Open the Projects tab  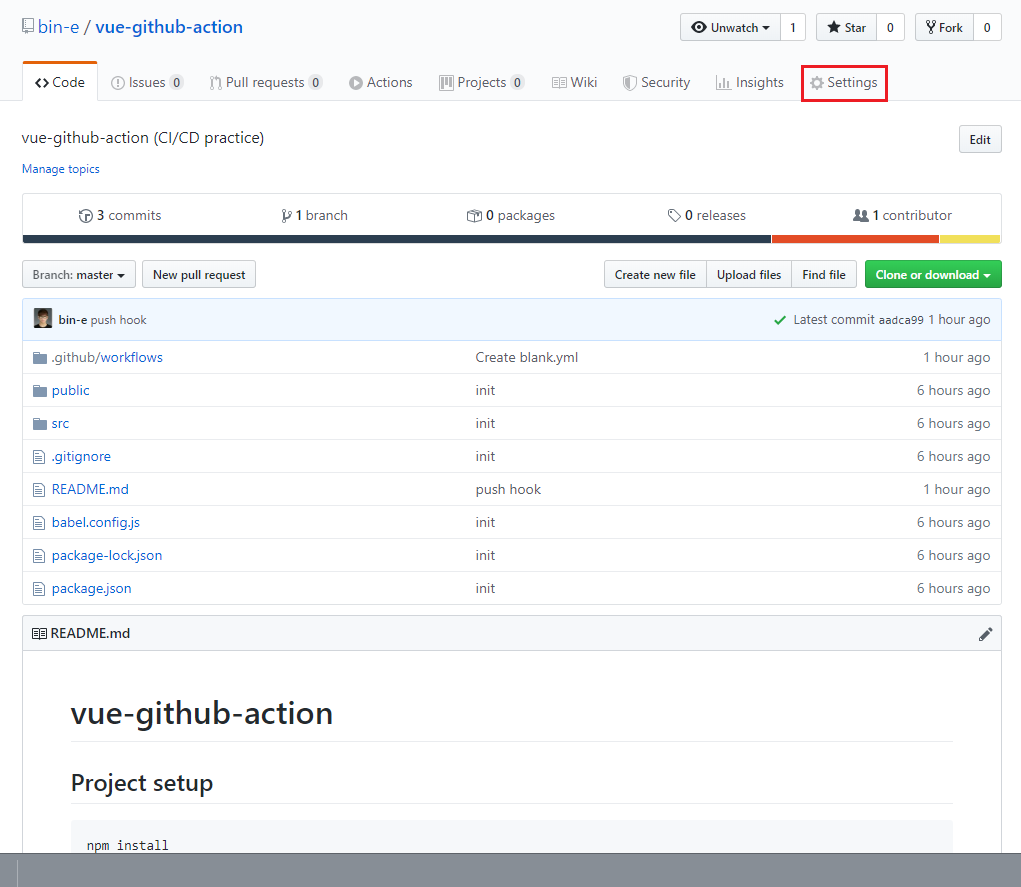pyautogui.click(x=482, y=83)
